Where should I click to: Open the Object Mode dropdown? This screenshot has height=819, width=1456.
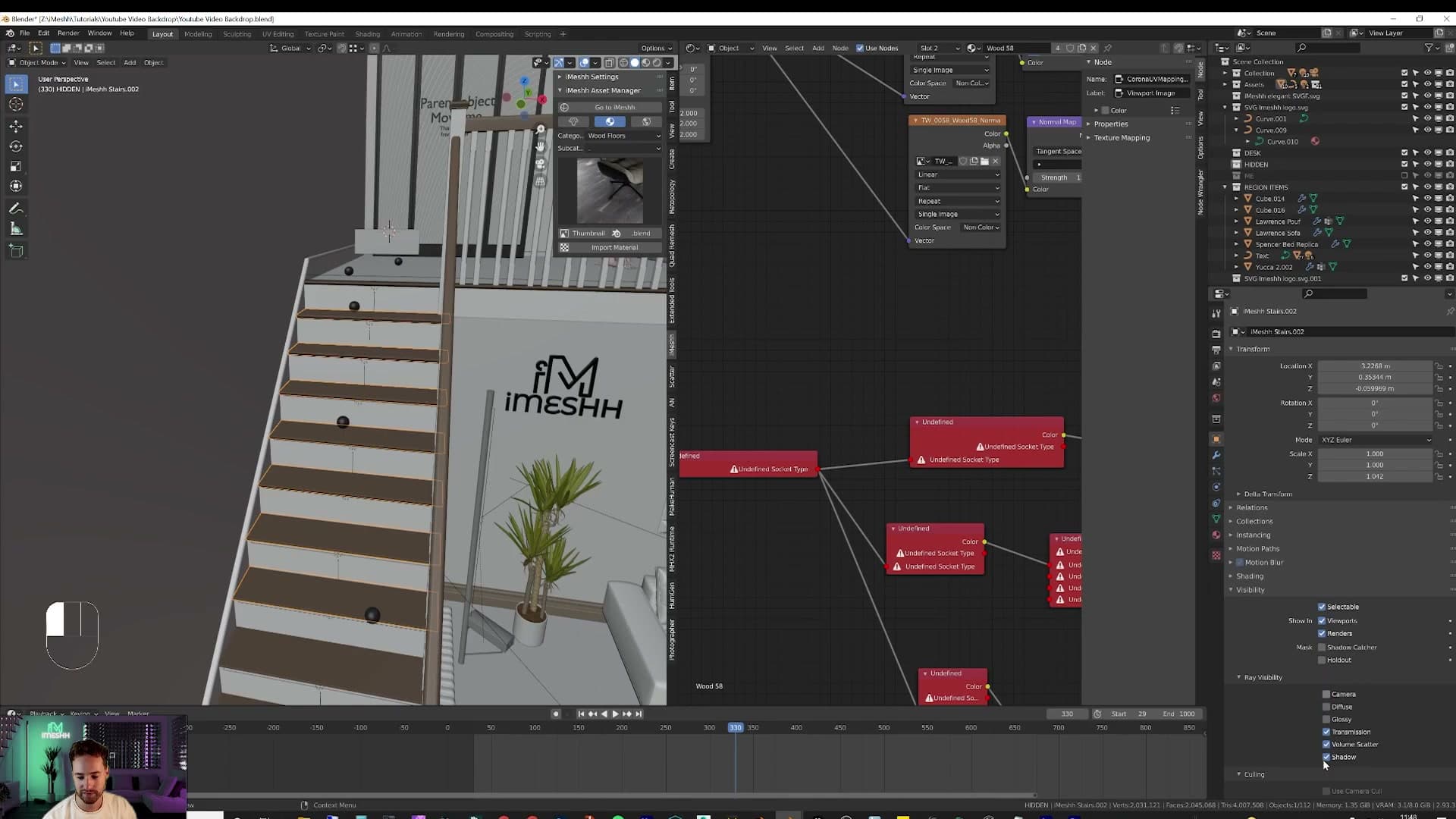tap(37, 62)
